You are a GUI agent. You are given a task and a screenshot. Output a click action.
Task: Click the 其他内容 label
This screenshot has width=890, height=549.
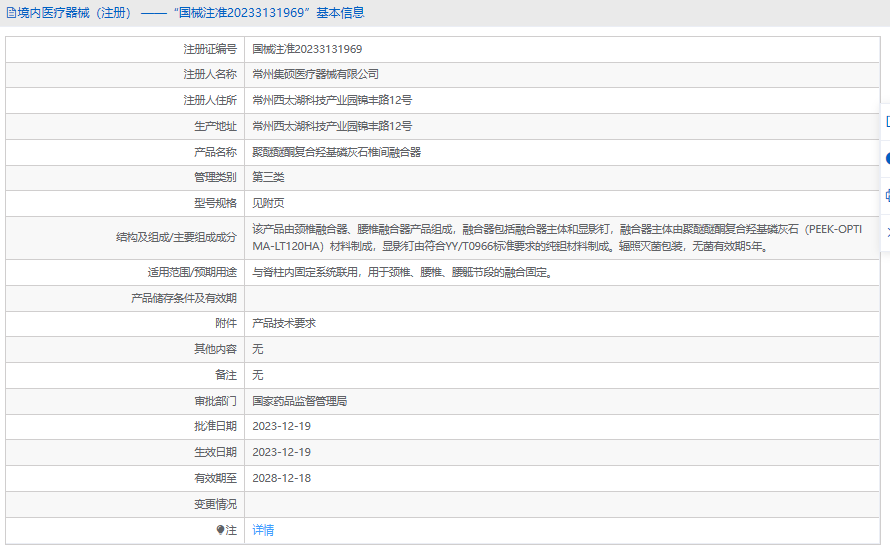(215, 349)
